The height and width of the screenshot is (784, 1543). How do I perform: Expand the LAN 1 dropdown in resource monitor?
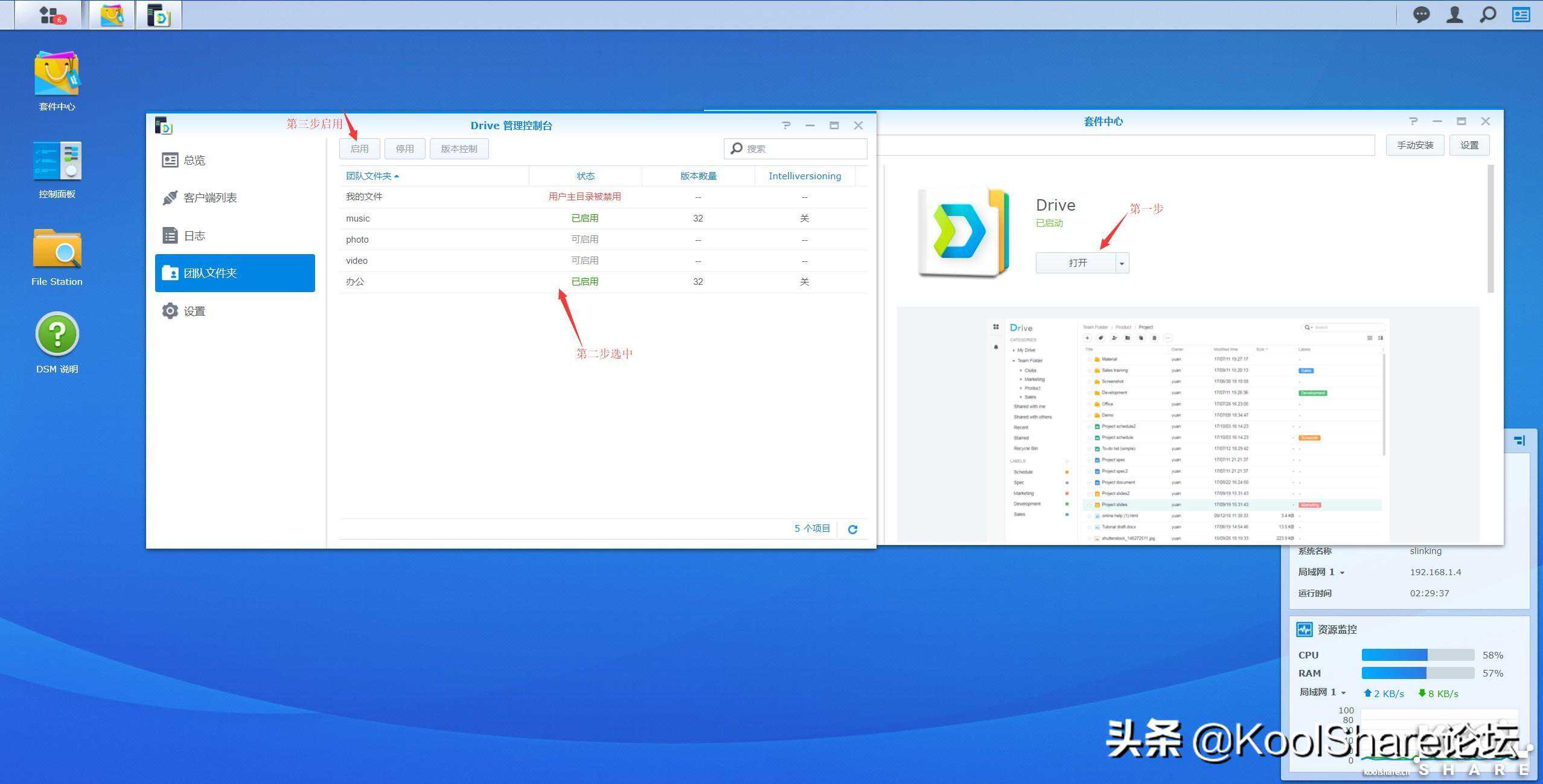1343,693
